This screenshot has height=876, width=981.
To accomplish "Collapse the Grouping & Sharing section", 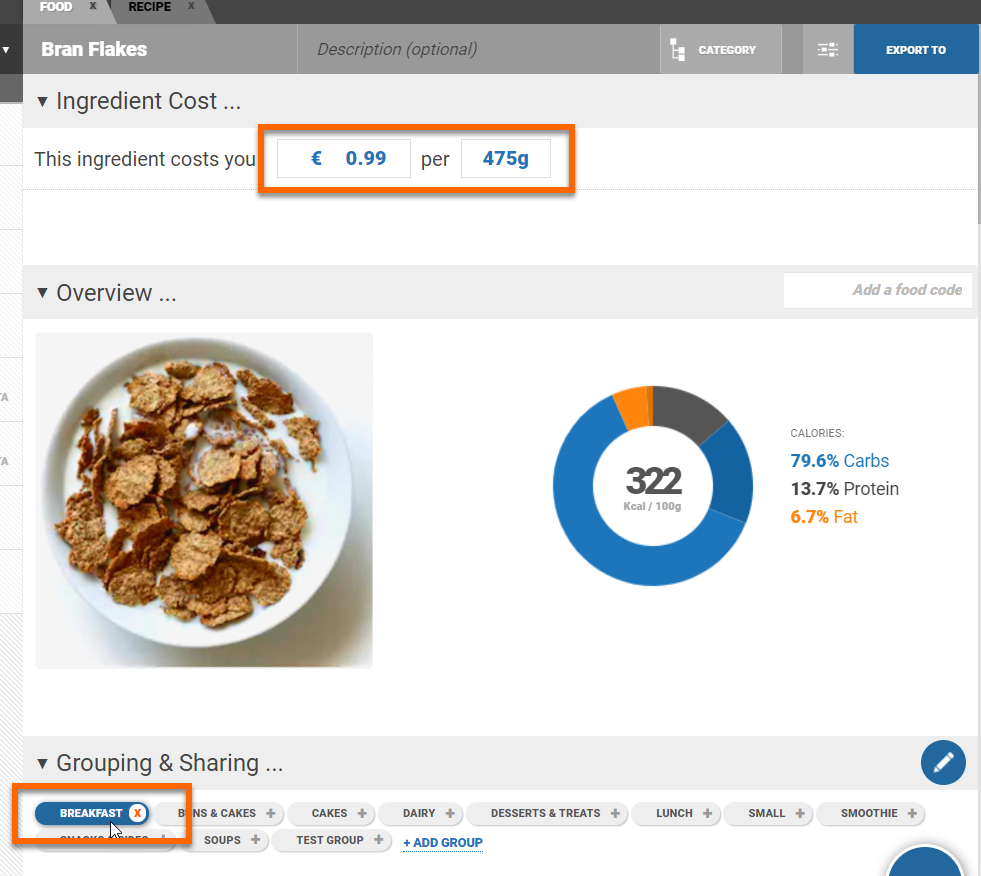I will [41, 763].
